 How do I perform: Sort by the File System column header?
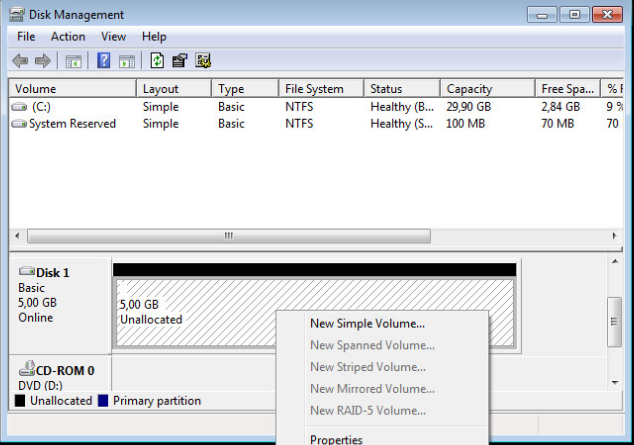(313, 89)
